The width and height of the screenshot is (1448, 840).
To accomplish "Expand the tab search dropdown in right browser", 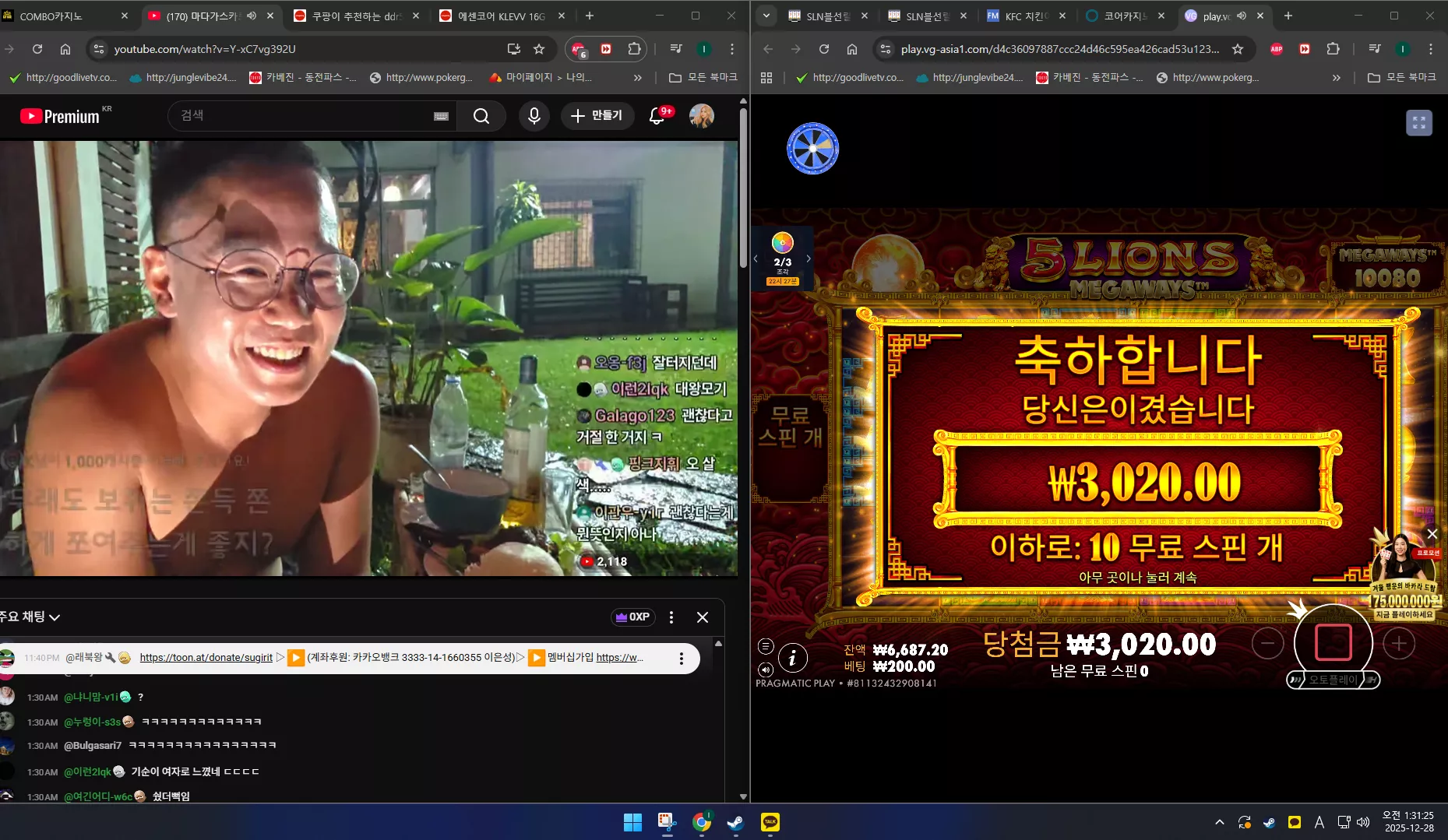I will (766, 16).
